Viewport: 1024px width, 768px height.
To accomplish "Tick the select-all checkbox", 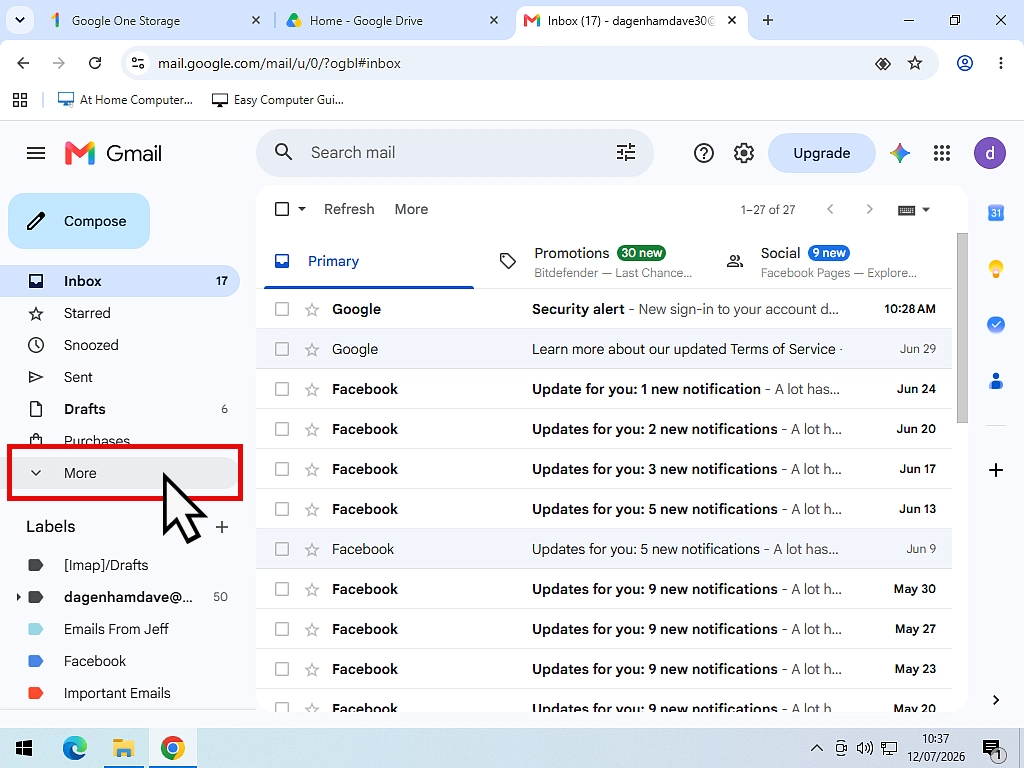I will (282, 209).
